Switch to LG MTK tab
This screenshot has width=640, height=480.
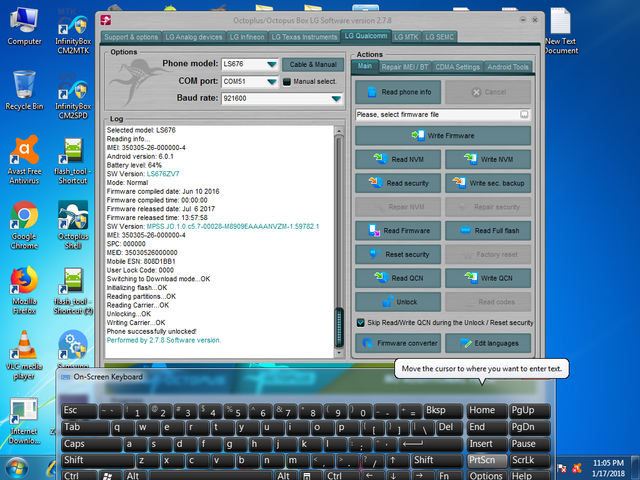point(406,37)
